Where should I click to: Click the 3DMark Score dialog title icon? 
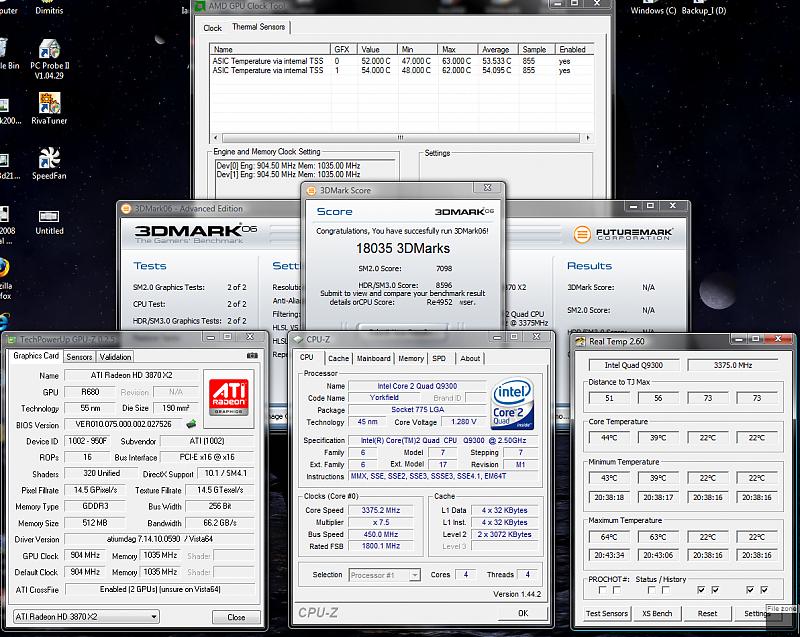(311, 190)
